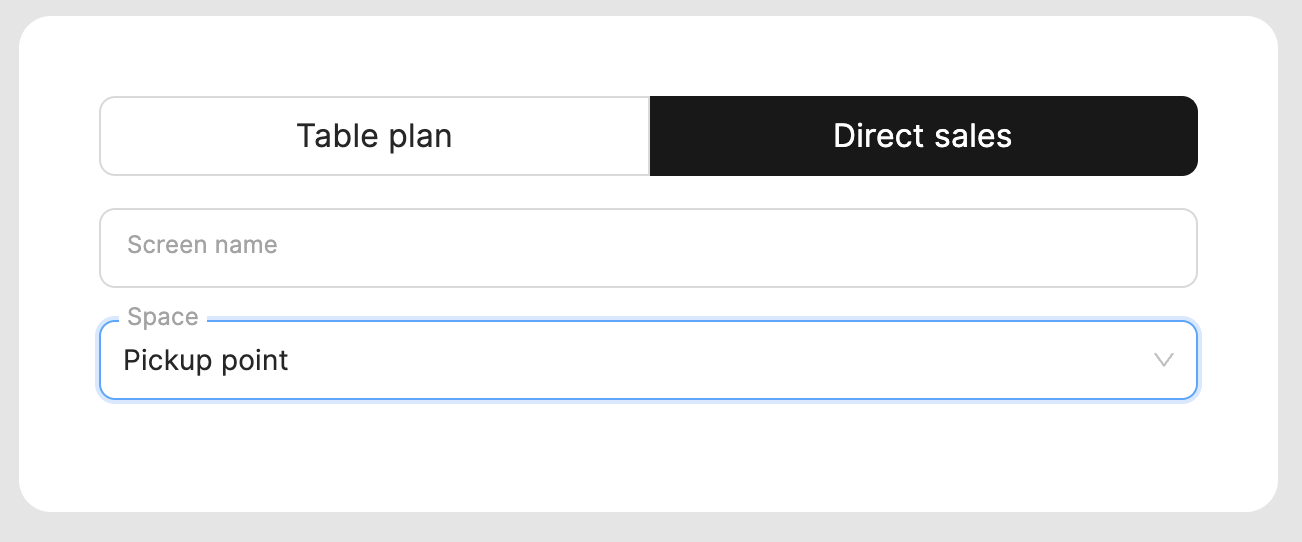This screenshot has height=542, width=1302.
Task: Expand the Pickup point selection list
Action: point(648,360)
